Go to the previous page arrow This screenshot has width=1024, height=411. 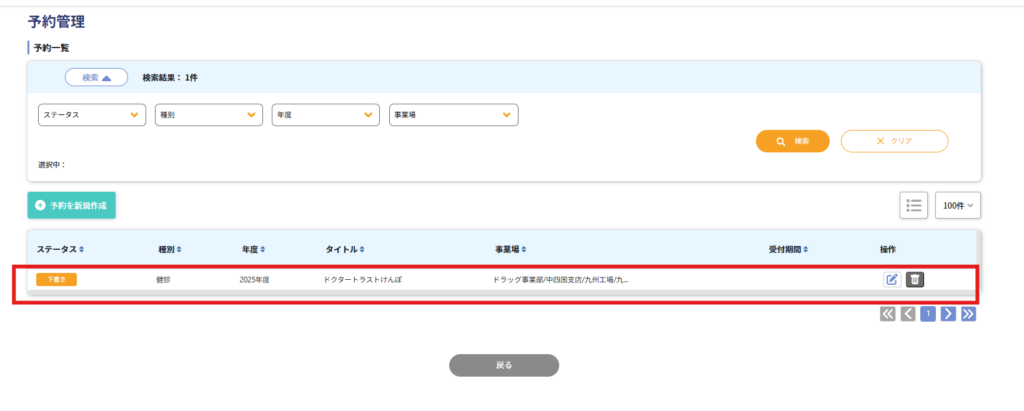pos(908,314)
